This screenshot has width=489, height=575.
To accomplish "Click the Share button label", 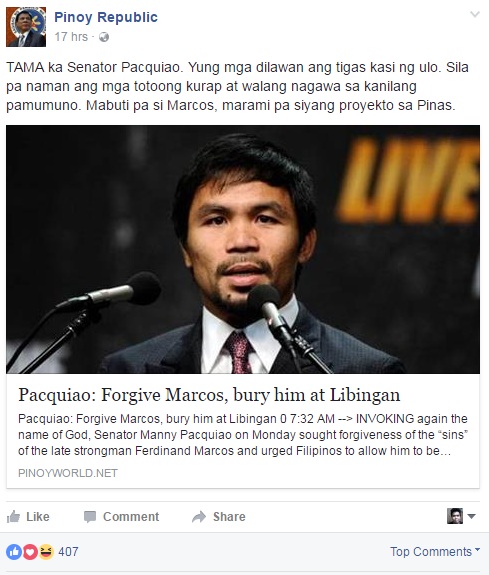I will click(x=229, y=517).
